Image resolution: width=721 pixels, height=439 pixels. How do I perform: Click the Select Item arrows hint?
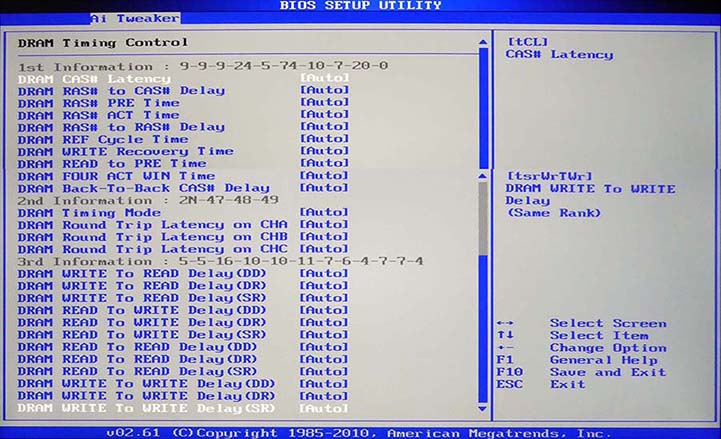coord(572,336)
